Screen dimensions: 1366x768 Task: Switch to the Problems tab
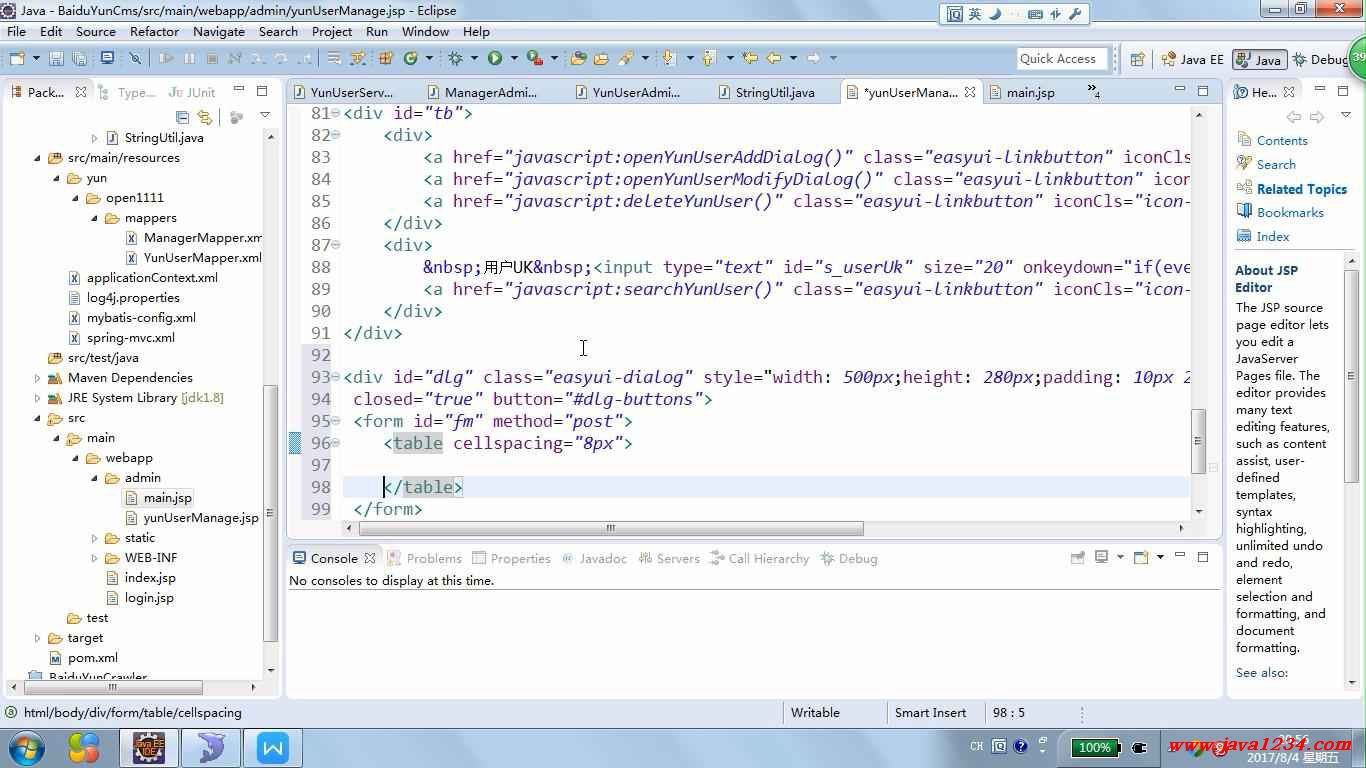425,558
